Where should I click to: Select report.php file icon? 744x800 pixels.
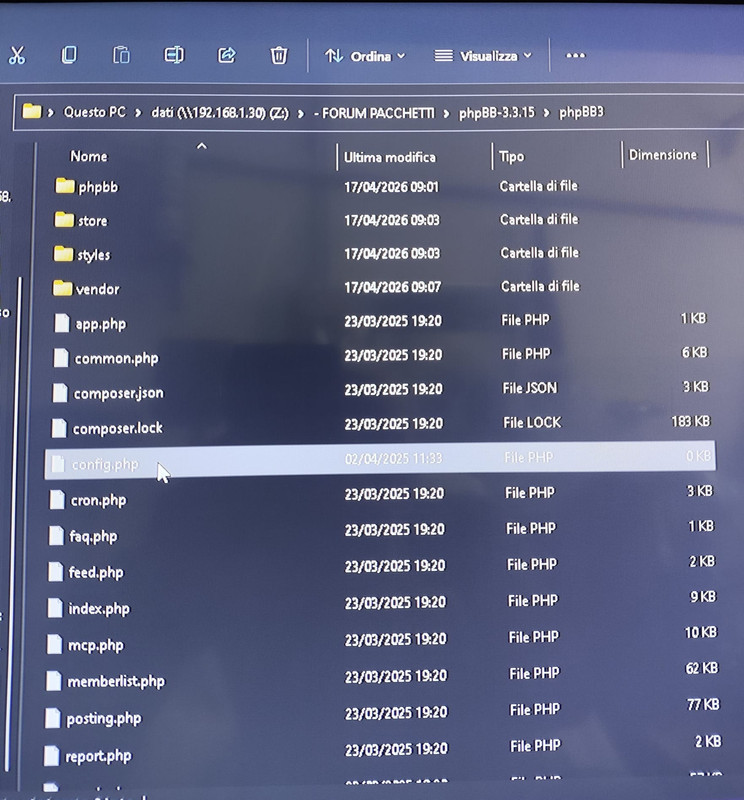pos(52,756)
